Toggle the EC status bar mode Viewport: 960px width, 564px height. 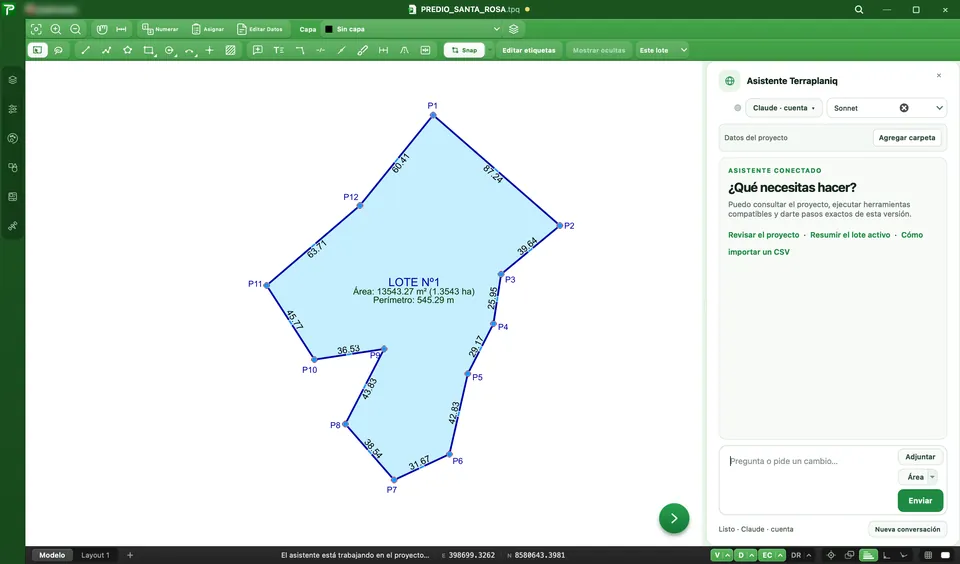coord(767,555)
